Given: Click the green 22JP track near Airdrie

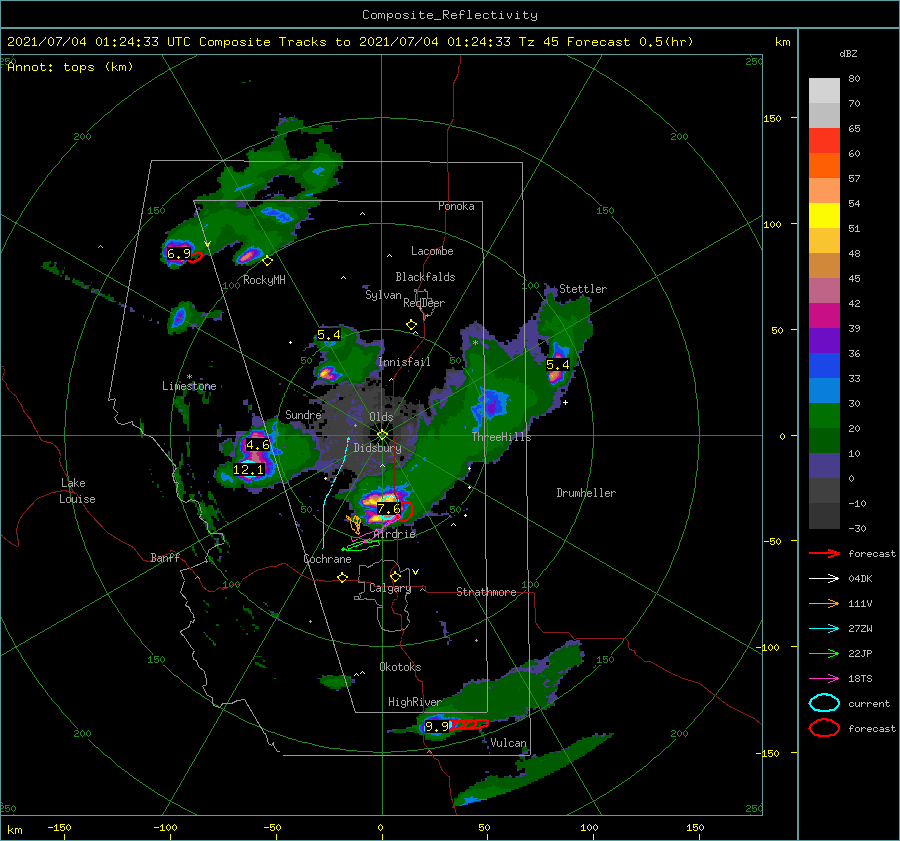Looking at the screenshot, I should coord(360,546).
